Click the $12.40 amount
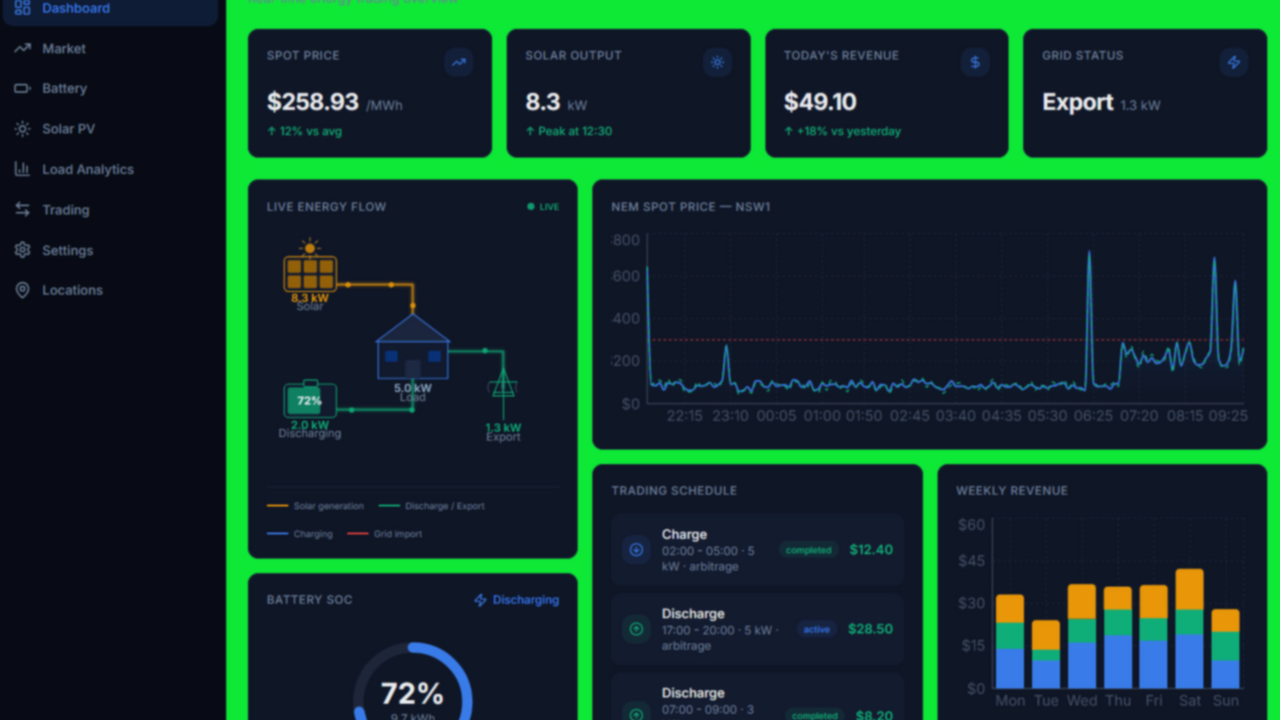Screen dimensions: 1280x720 [871, 549]
